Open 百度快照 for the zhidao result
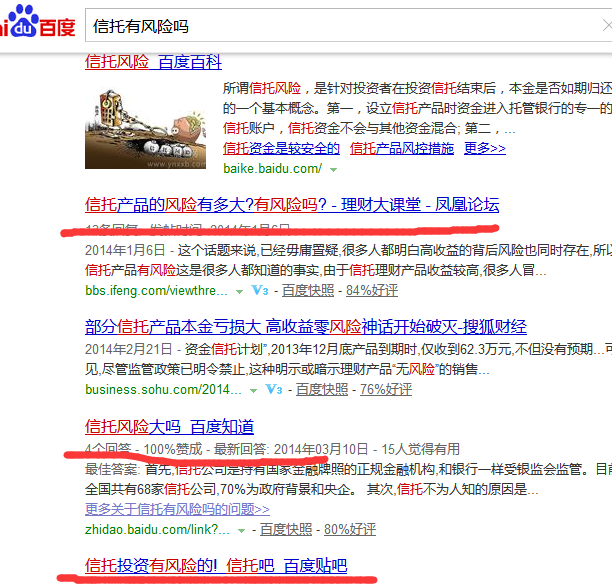612x585 pixels. click(286, 529)
